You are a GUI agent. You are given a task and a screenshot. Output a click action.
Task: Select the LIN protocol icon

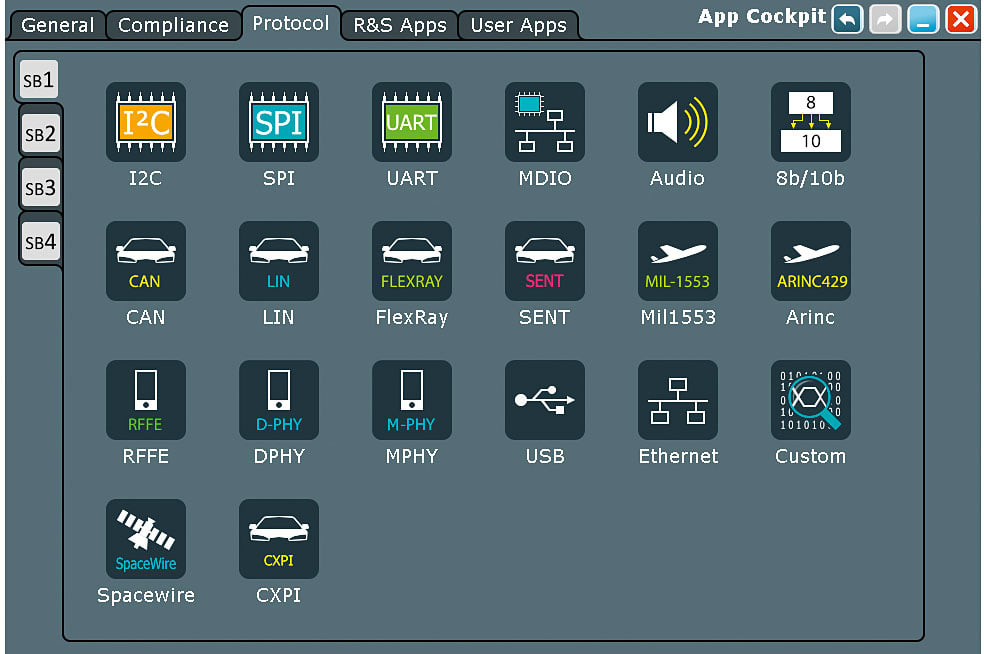pyautogui.click(x=278, y=261)
